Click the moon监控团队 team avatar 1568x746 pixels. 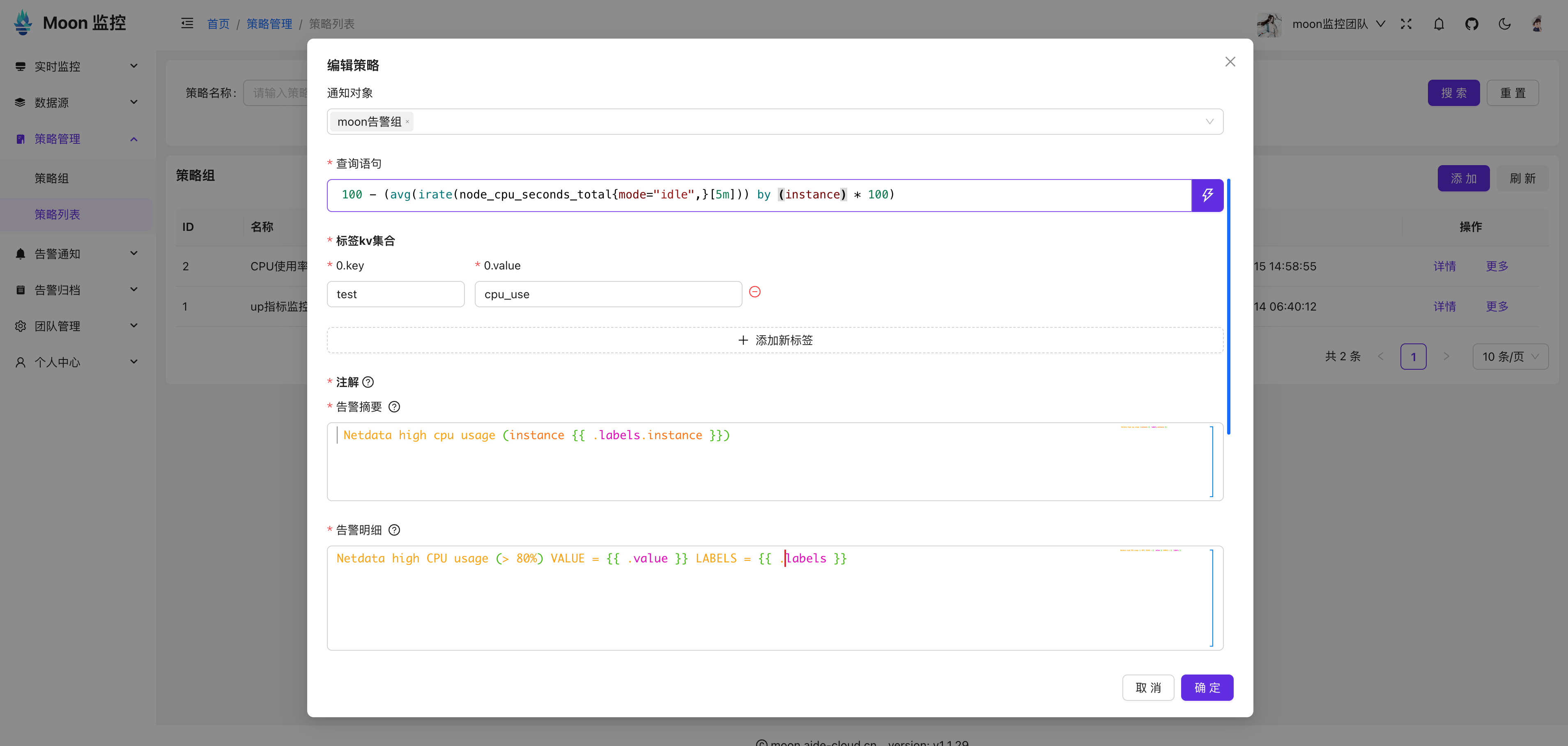click(x=1269, y=24)
